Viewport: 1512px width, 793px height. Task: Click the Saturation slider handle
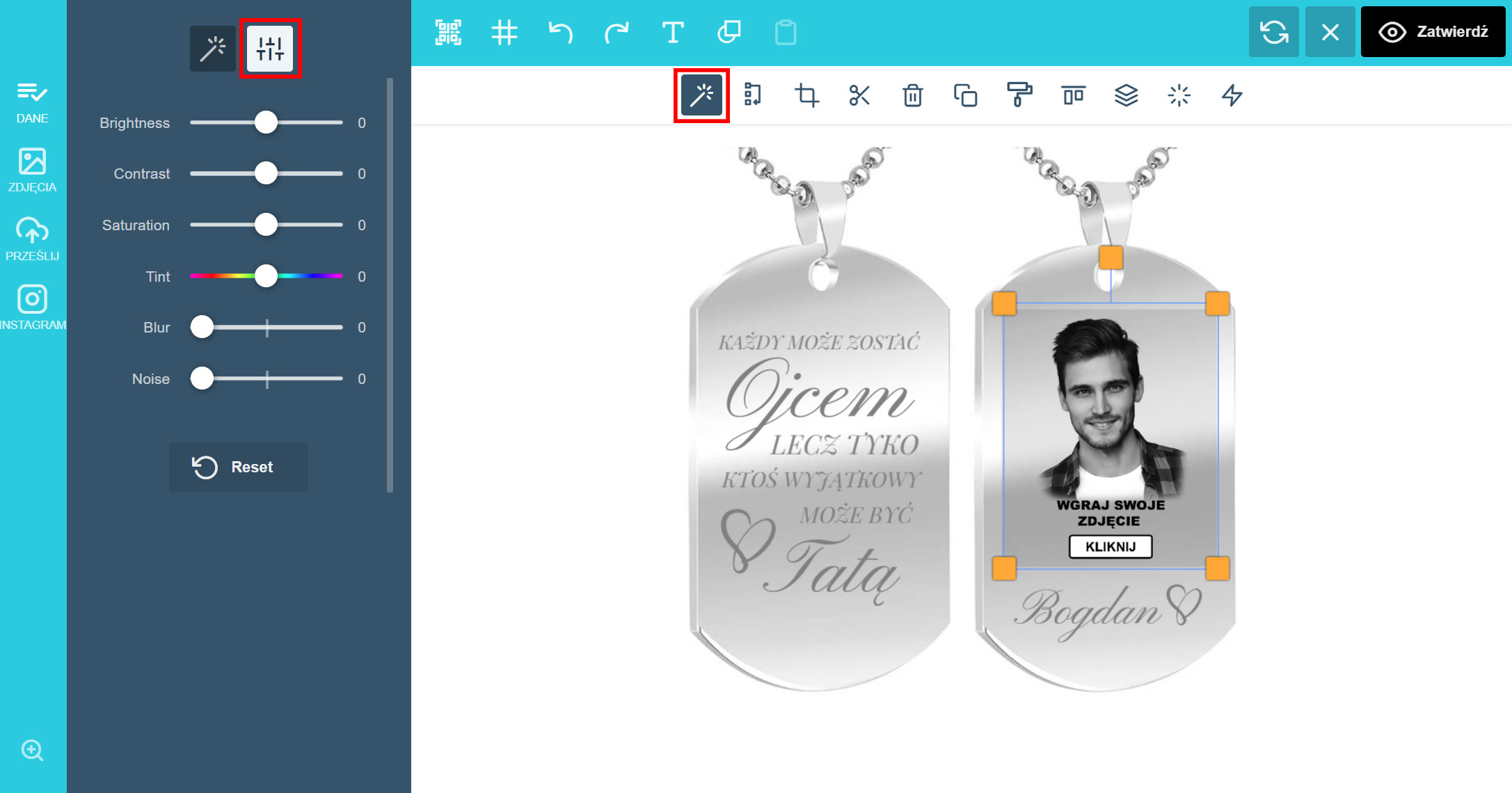point(266,225)
